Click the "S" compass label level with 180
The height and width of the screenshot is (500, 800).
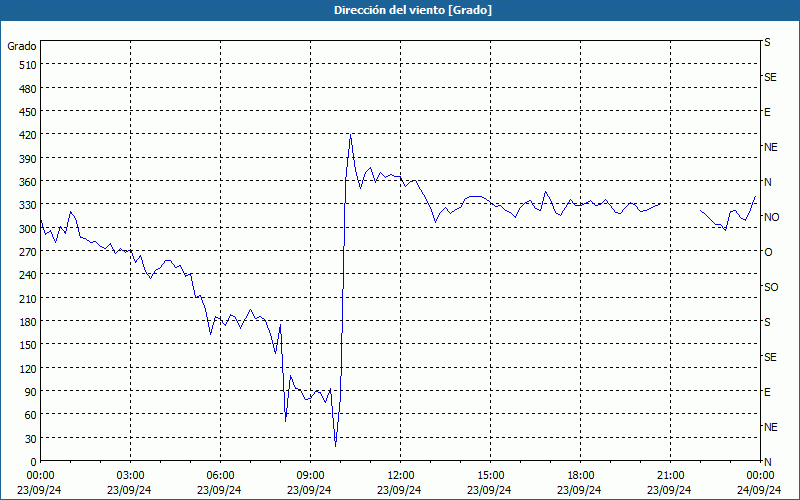pyautogui.click(x=767, y=322)
